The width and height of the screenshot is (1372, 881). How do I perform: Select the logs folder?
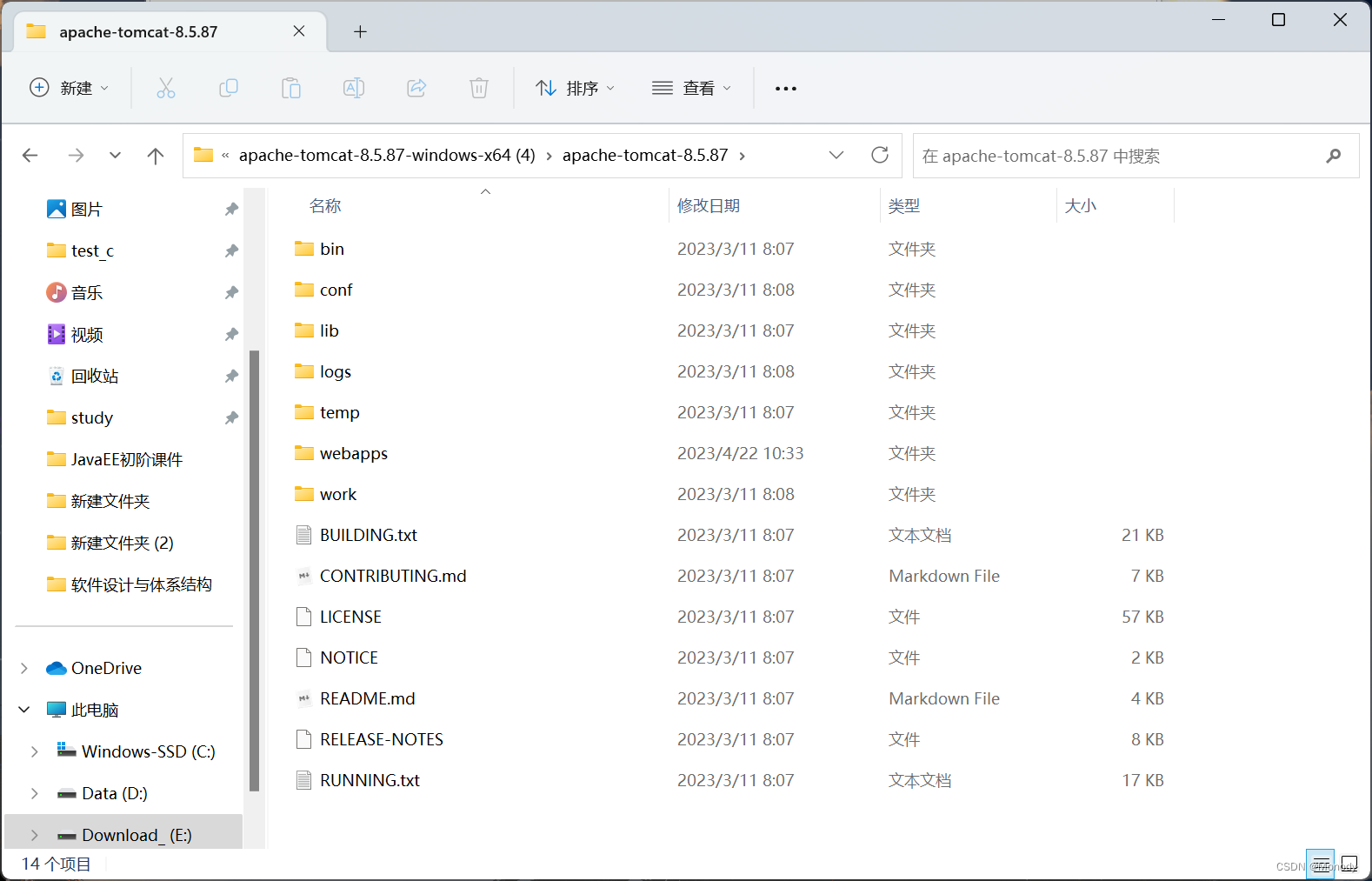tap(336, 371)
